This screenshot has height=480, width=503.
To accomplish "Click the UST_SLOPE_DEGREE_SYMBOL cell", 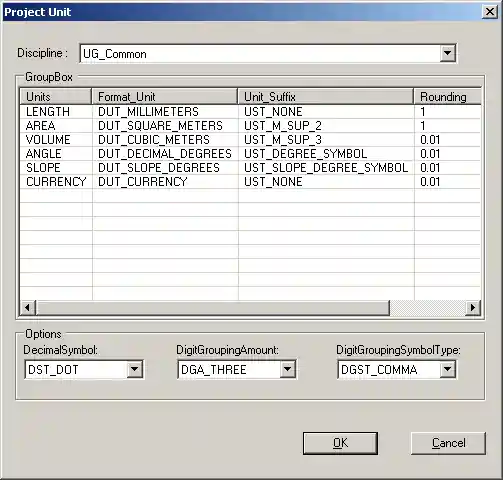I will click(326, 168).
